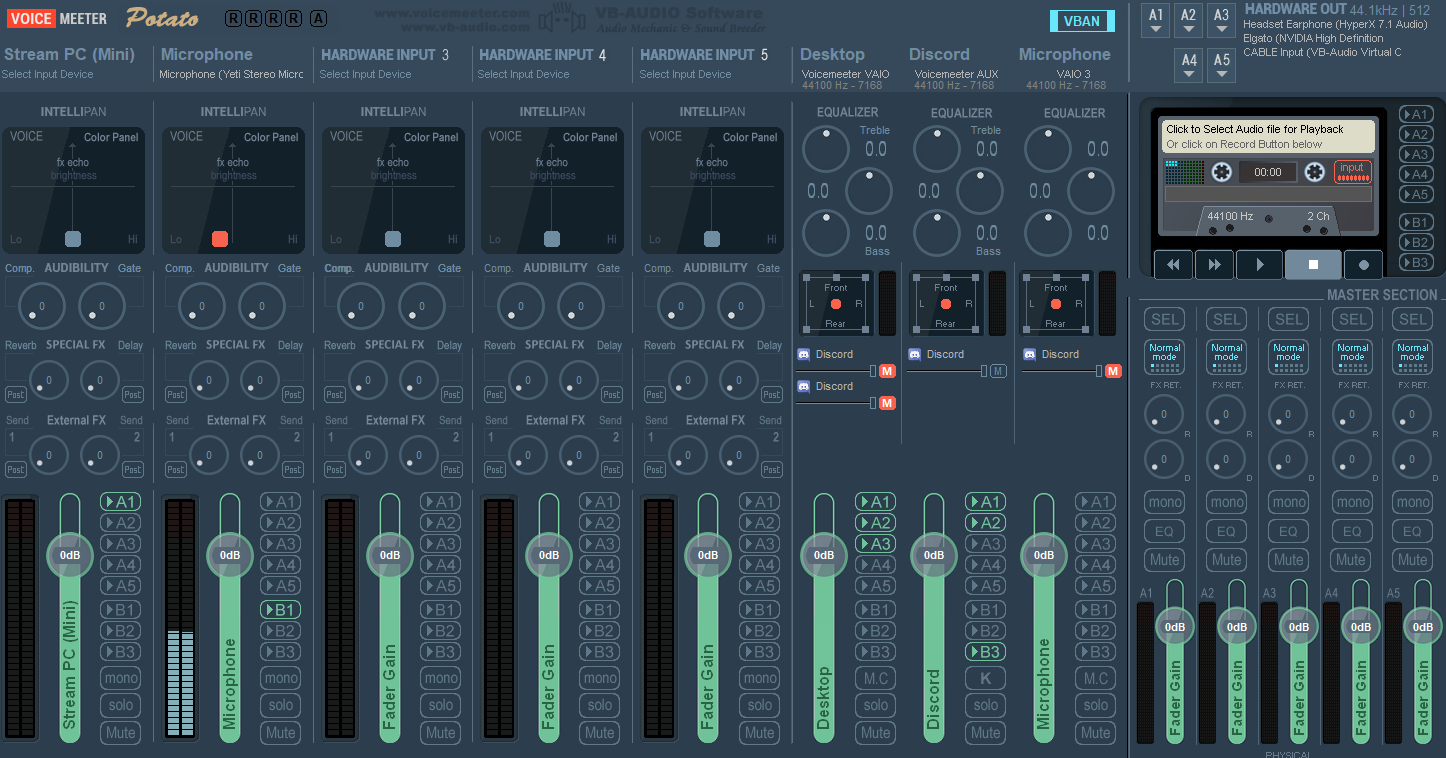
Task: Toggle B3 output on Discord strip
Action: click(985, 652)
